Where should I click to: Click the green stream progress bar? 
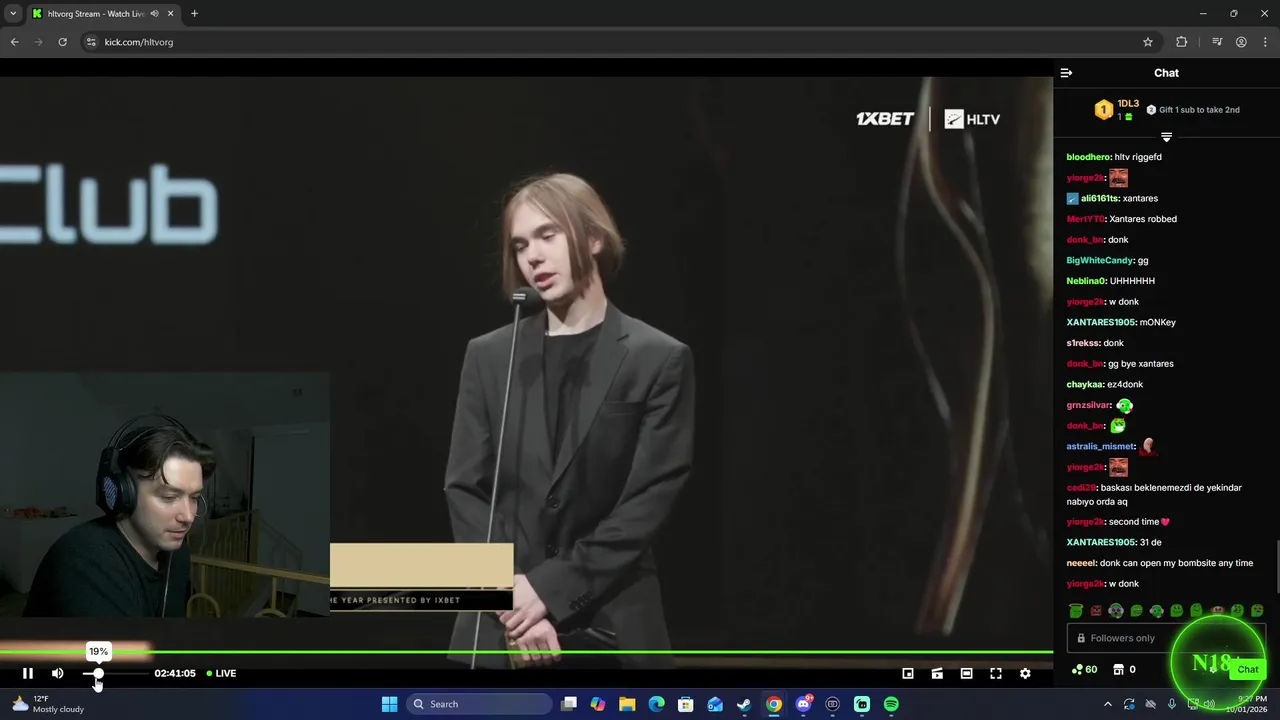tap(526, 653)
